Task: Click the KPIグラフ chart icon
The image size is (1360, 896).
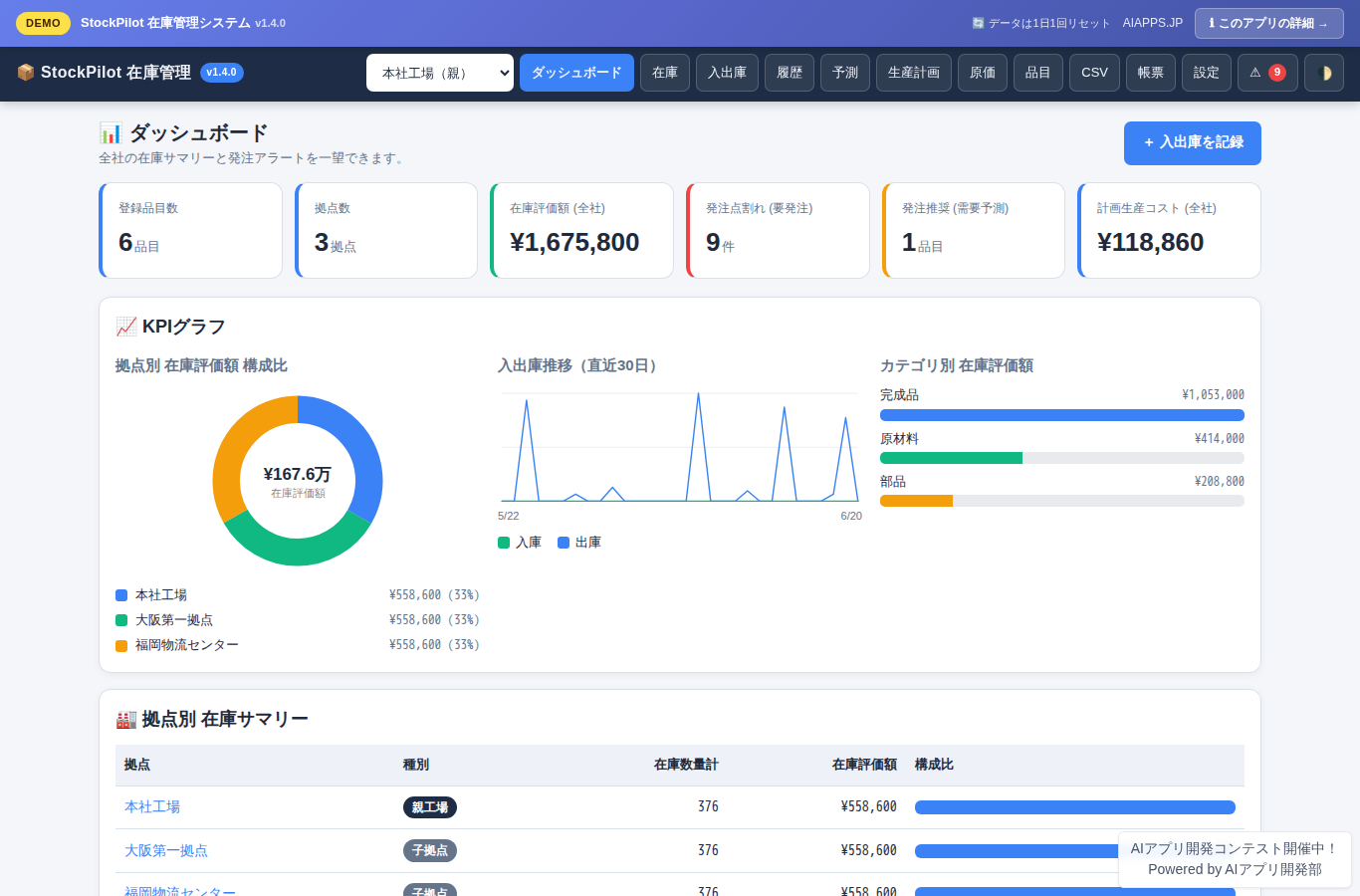Action: [126, 327]
